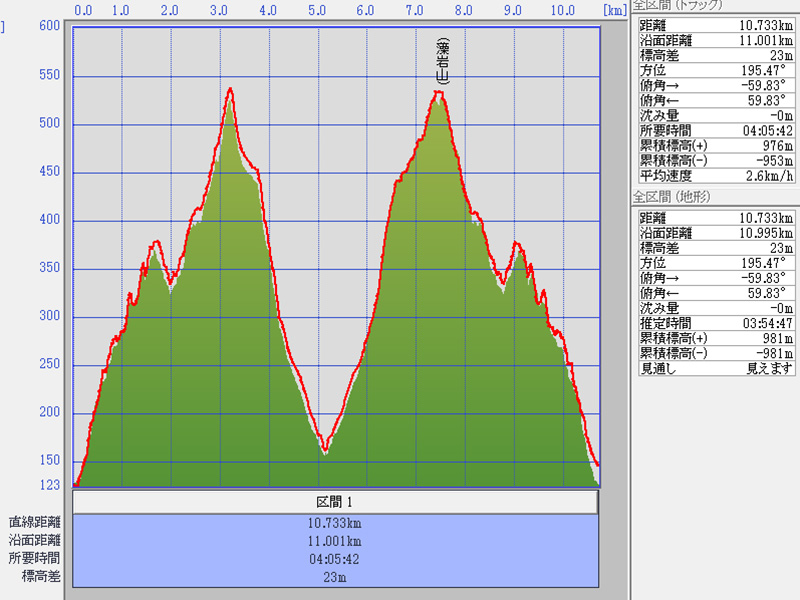Viewport: 800px width, 600px height.
Task: Click the 全区間 (地形) panel header
Action: tap(670, 196)
